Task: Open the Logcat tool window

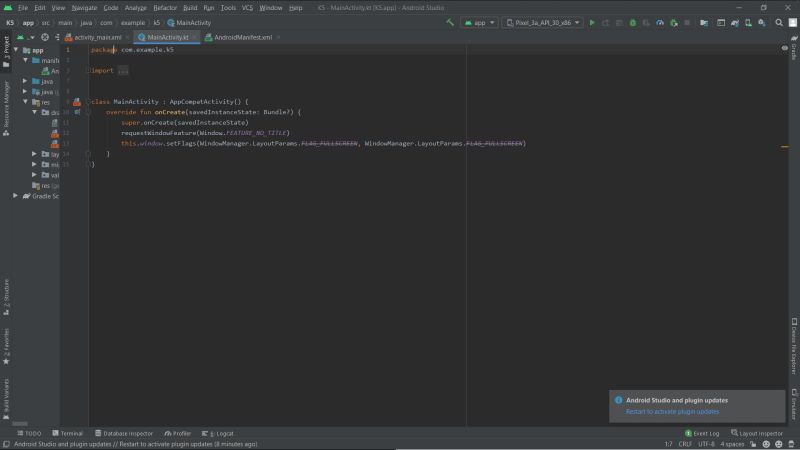Action: (x=218, y=433)
